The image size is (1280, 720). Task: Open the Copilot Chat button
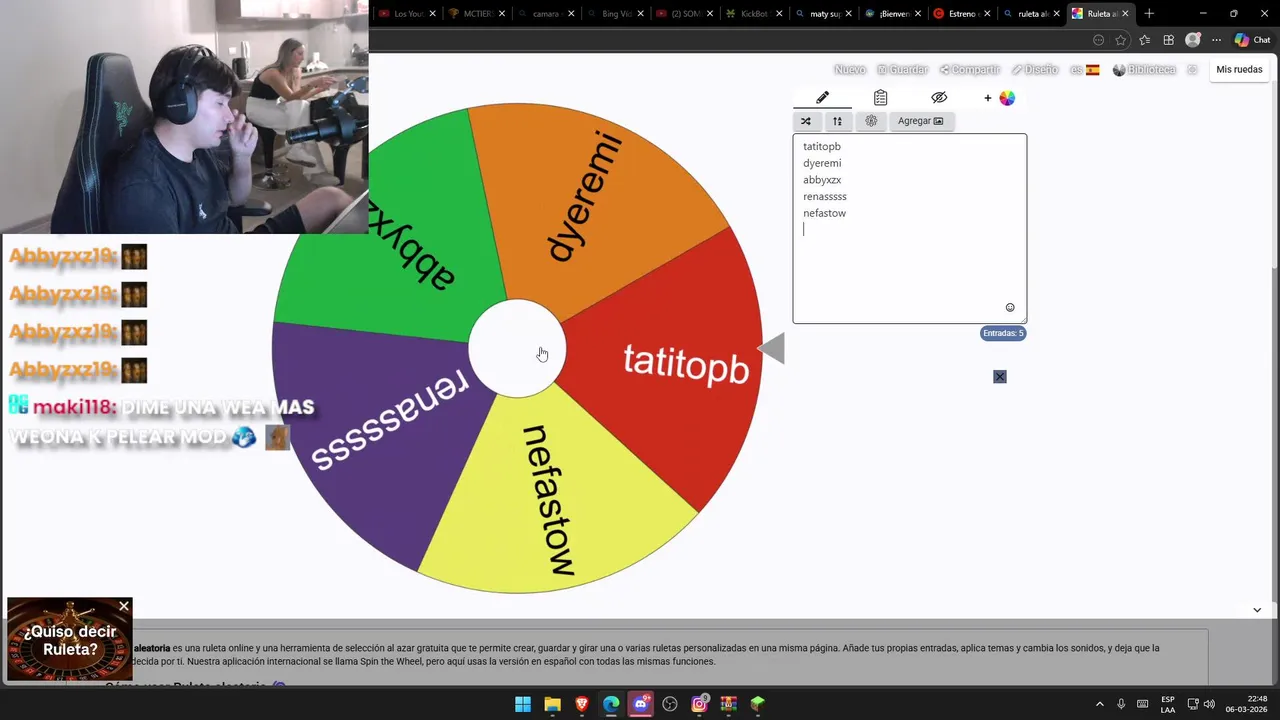(1252, 40)
